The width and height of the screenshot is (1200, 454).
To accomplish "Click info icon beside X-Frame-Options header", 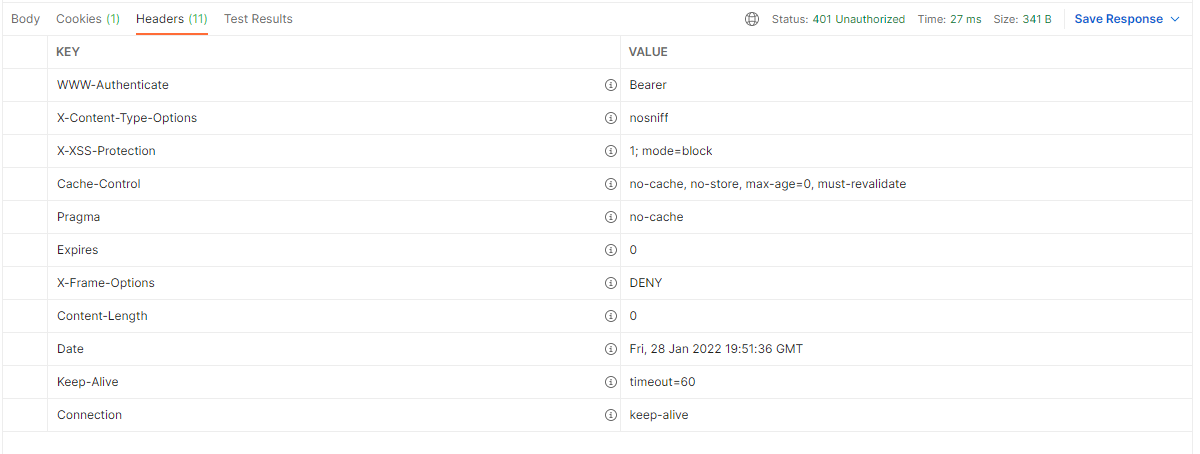I will [x=610, y=283].
